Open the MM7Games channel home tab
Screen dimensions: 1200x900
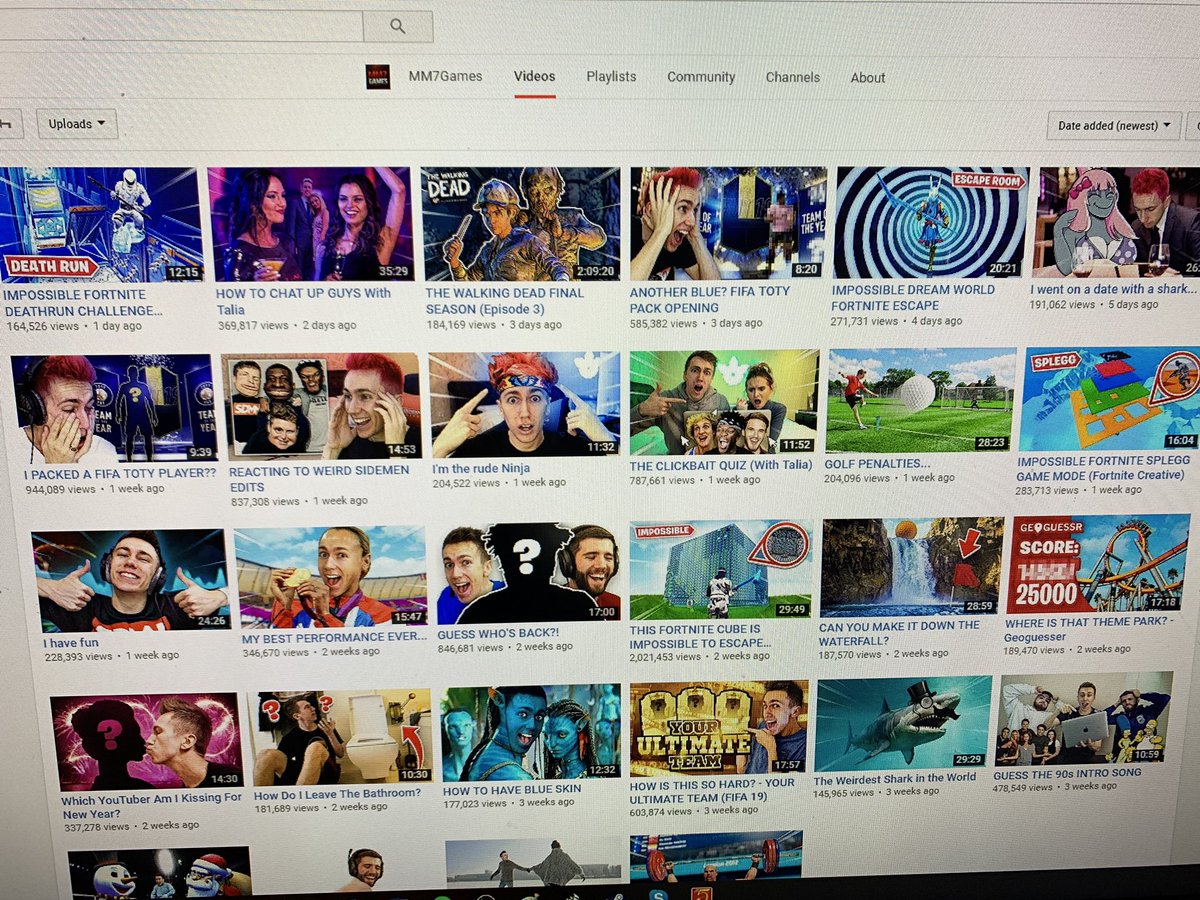[445, 76]
